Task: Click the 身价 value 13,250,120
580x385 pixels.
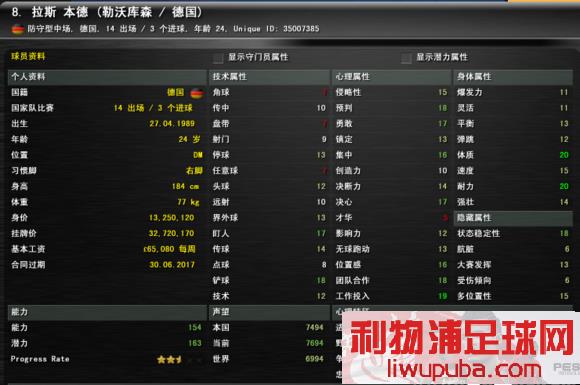Action: (172, 218)
